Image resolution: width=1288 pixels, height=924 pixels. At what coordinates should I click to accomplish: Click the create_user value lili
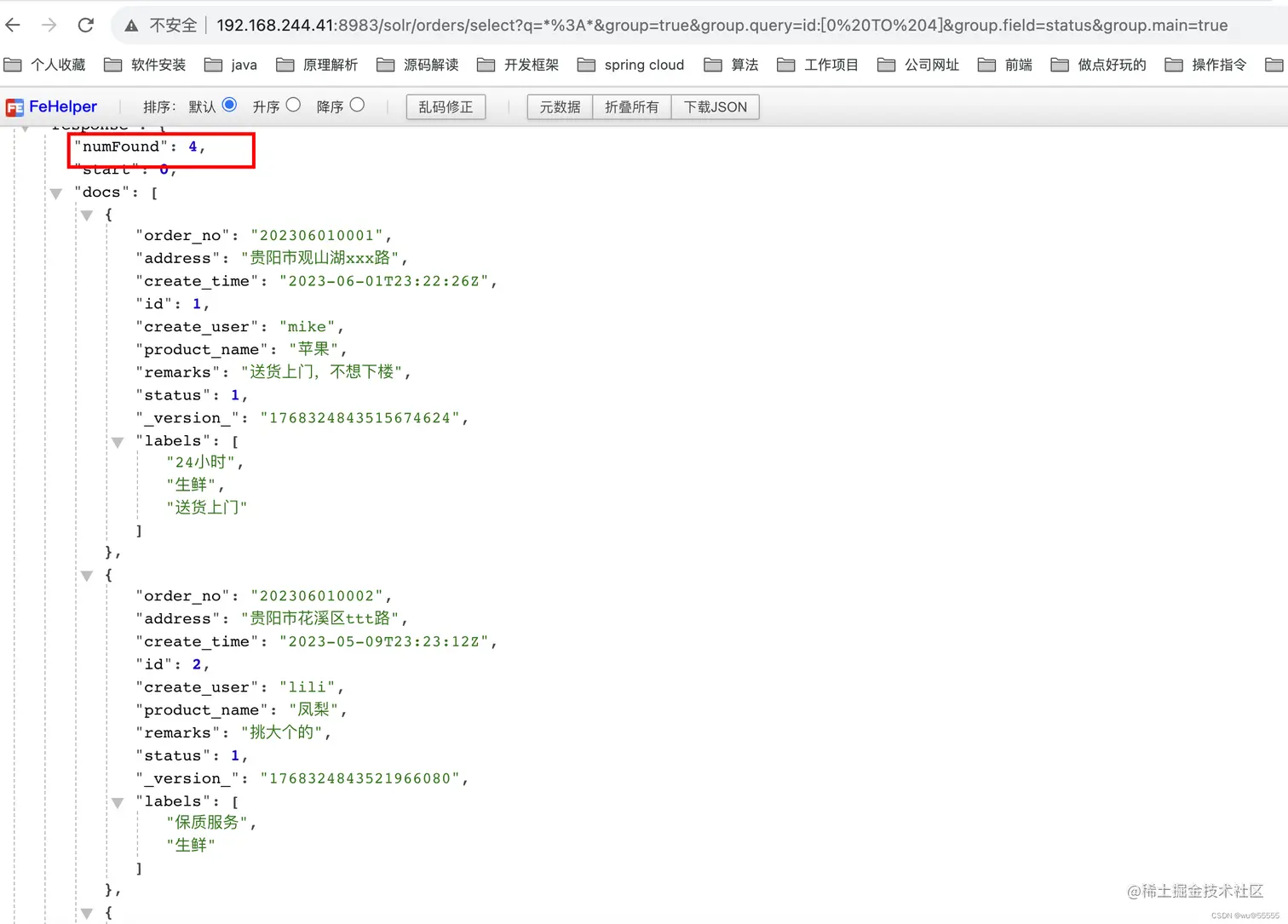[x=307, y=686]
